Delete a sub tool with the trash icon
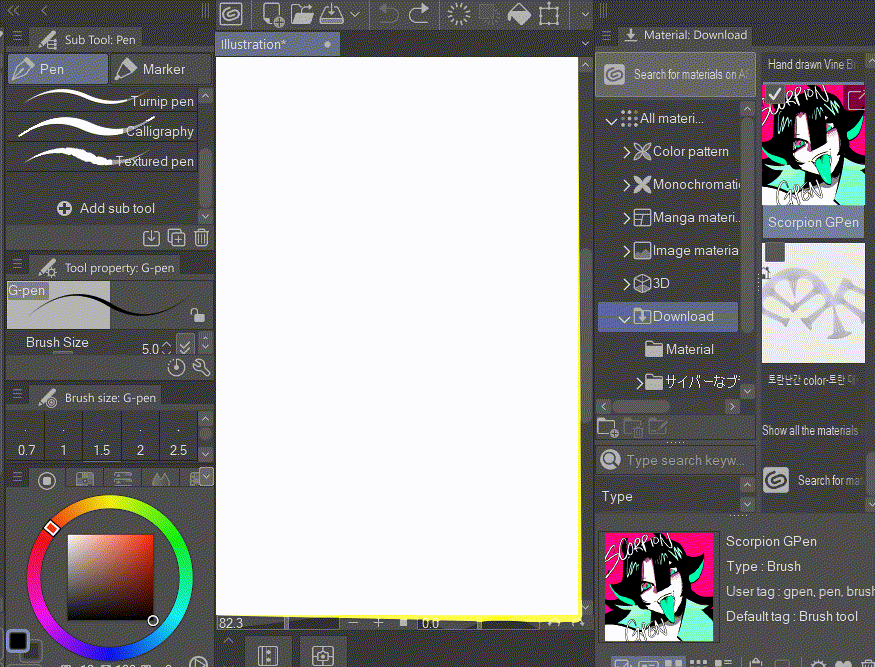The image size is (875, 667). pos(201,237)
